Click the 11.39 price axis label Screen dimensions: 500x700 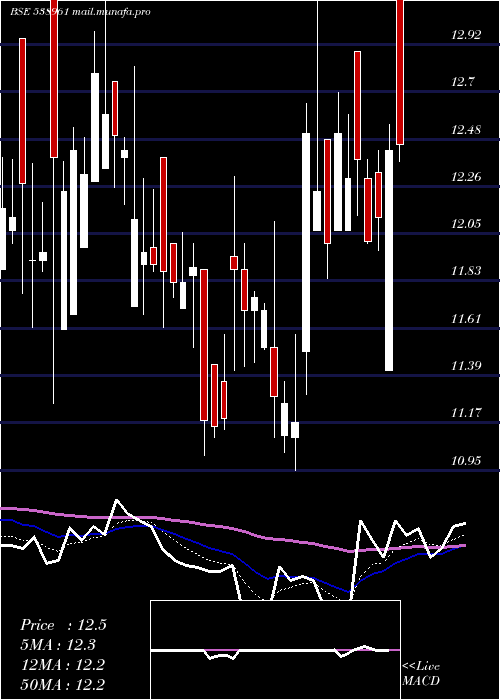(x=466, y=366)
